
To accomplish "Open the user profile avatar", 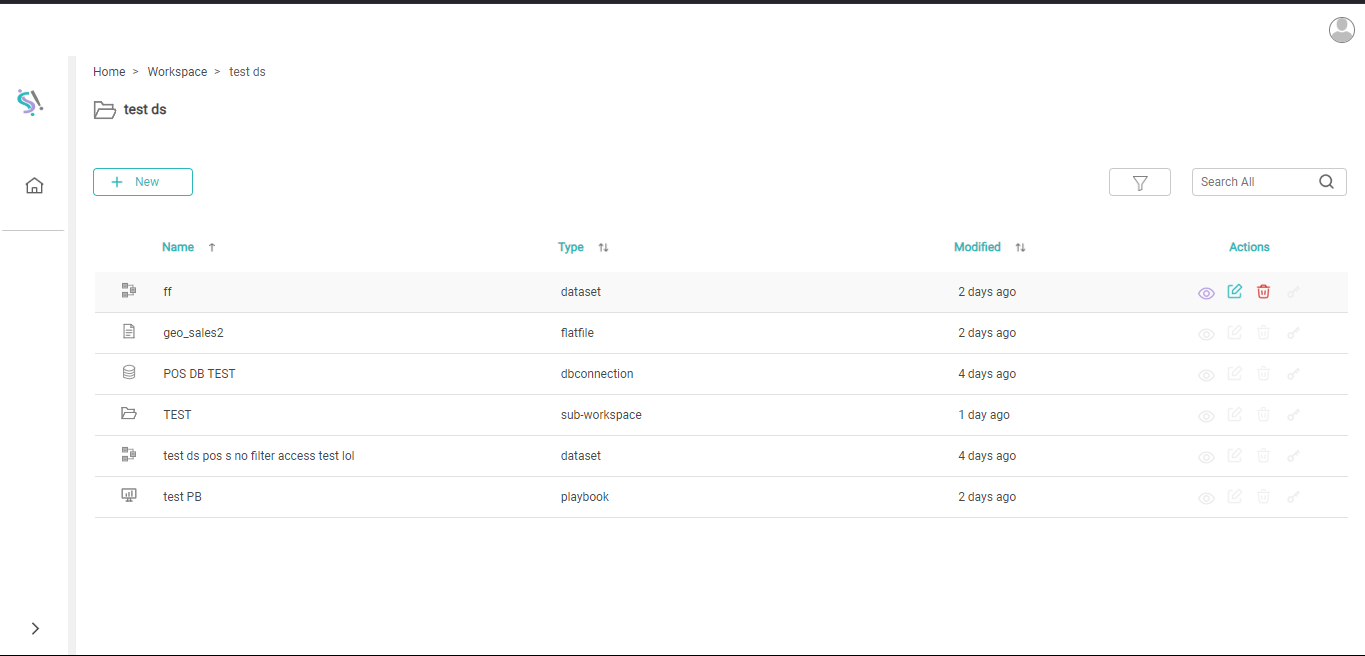I will coord(1341,30).
